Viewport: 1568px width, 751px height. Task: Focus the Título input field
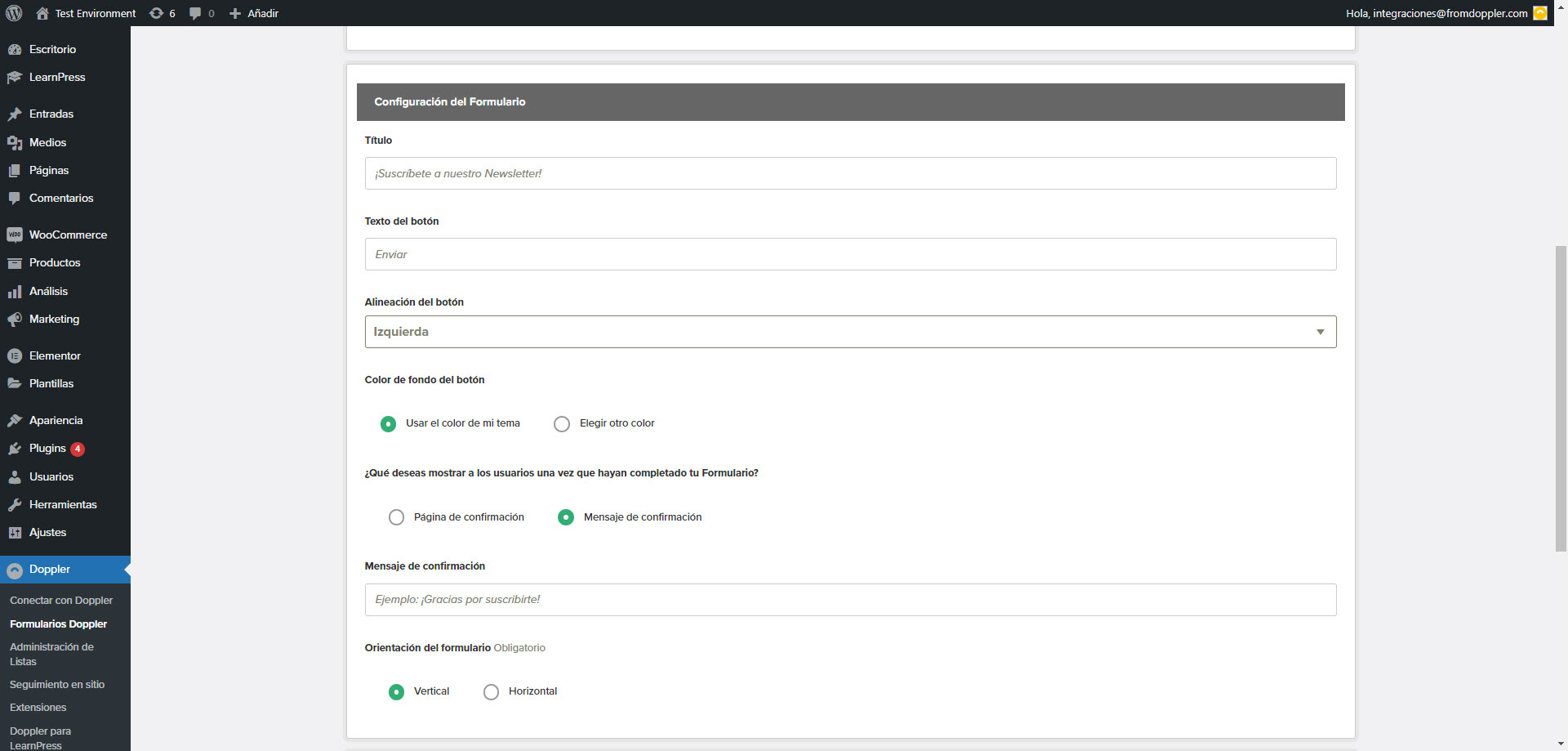click(850, 173)
